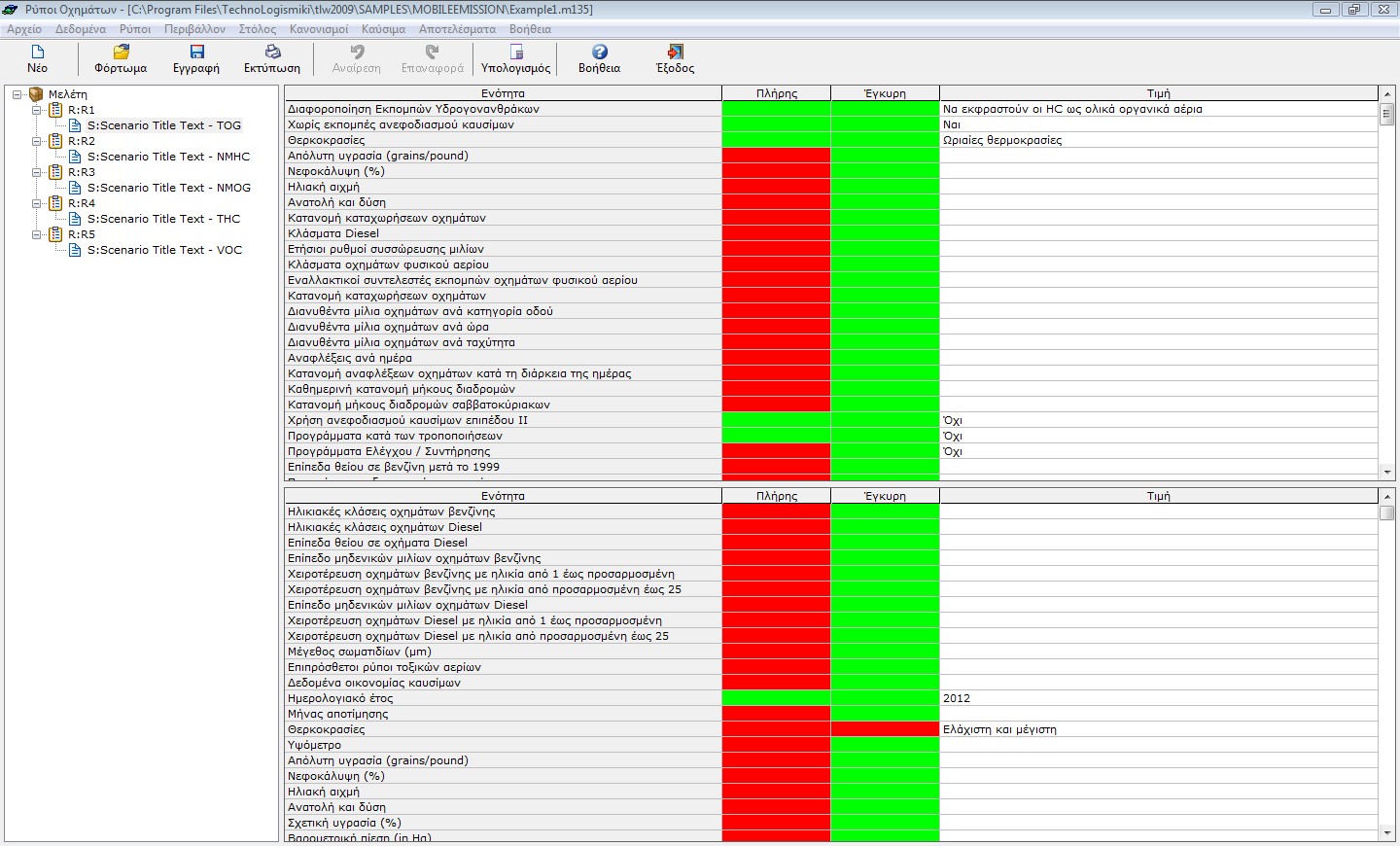Collapse the Μελέτη root tree node
This screenshot has width=1400, height=846.
pyautogui.click(x=17, y=94)
